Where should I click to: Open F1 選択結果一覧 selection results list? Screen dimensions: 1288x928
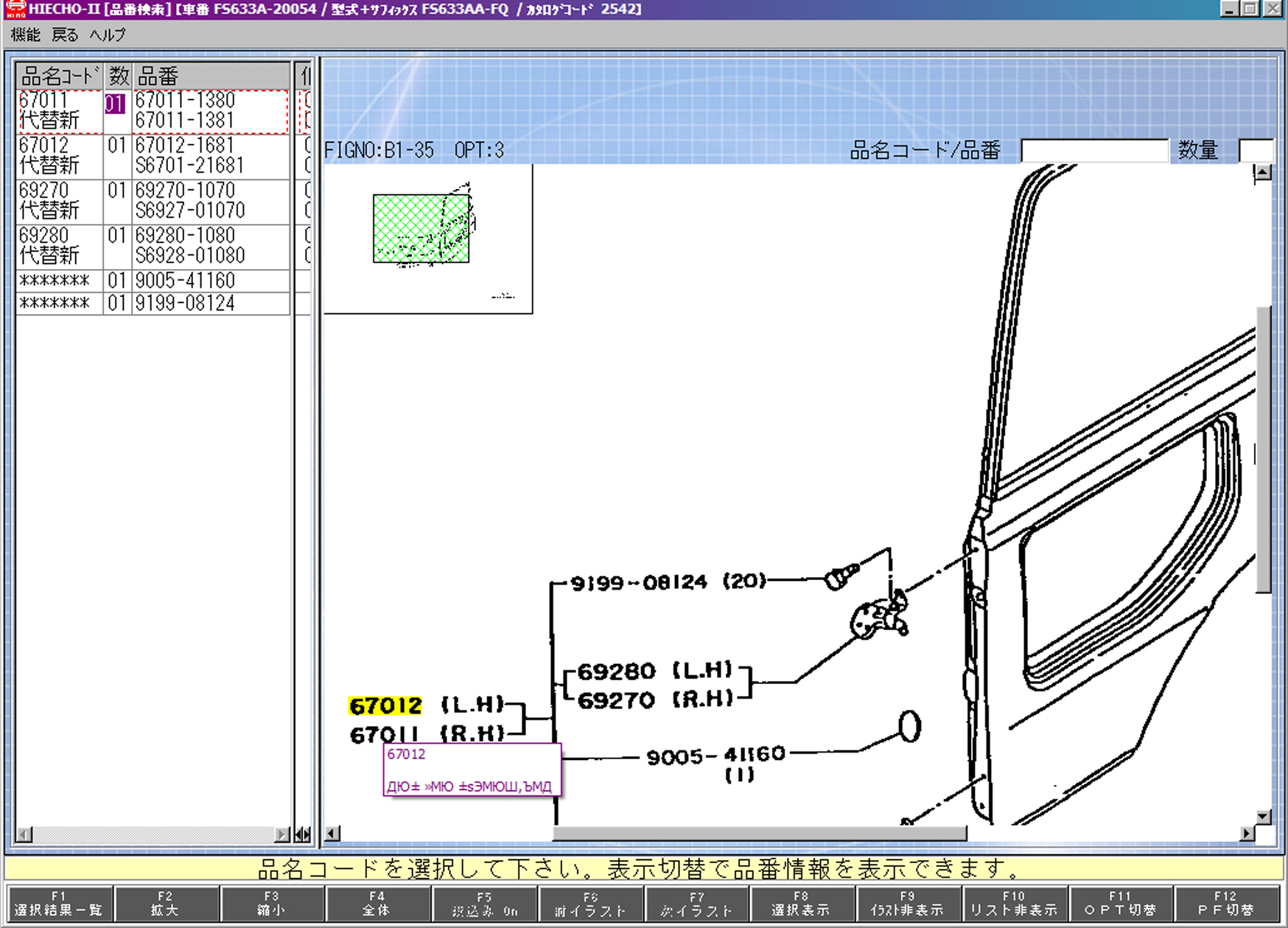[59, 903]
